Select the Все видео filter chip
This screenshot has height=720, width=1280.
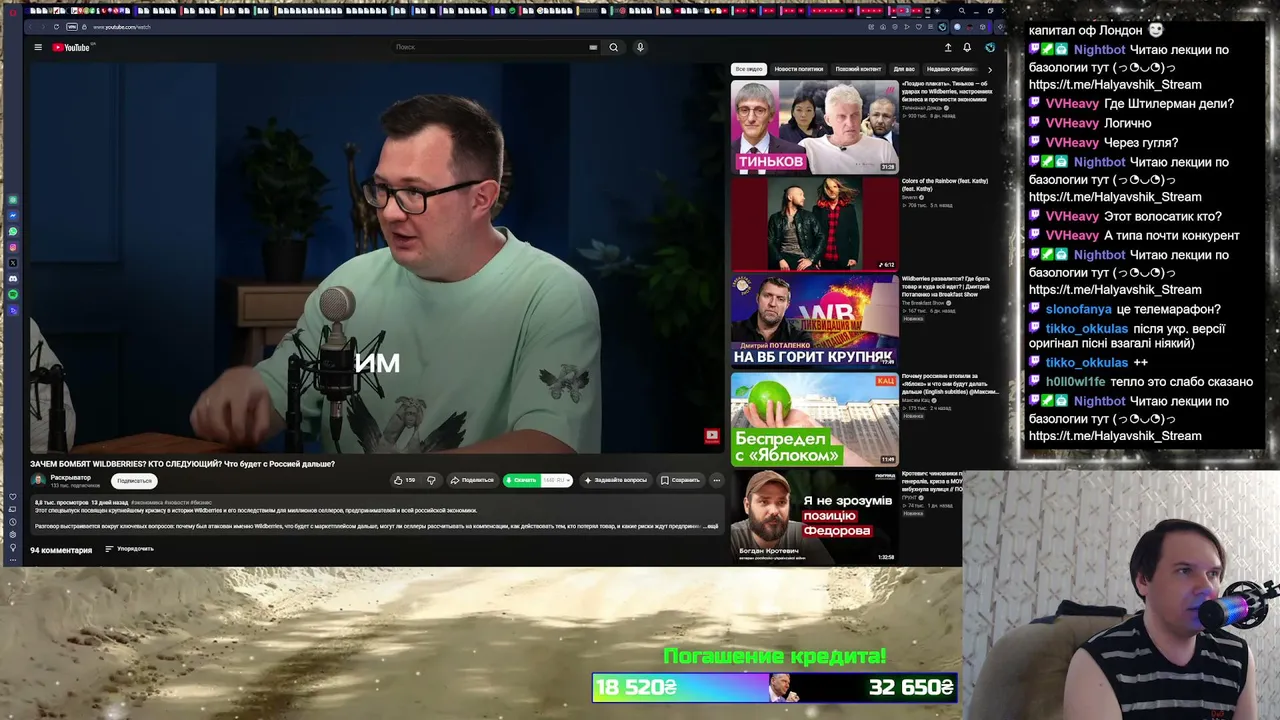[748, 69]
